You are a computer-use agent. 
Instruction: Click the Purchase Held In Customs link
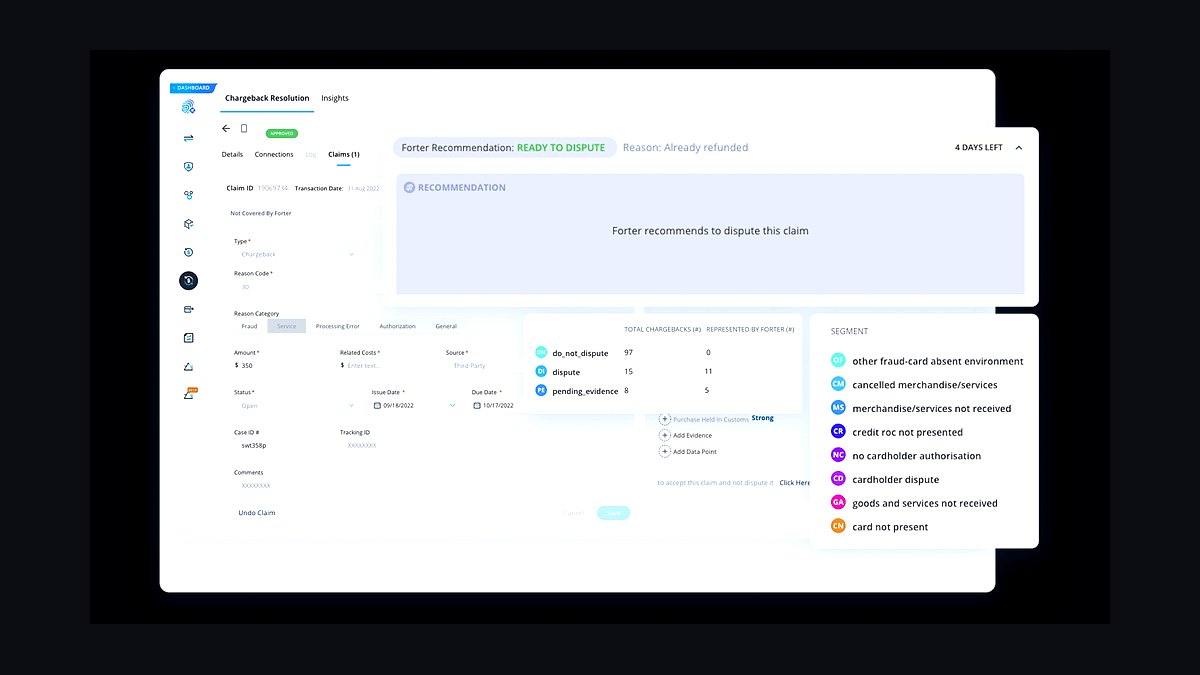711,419
